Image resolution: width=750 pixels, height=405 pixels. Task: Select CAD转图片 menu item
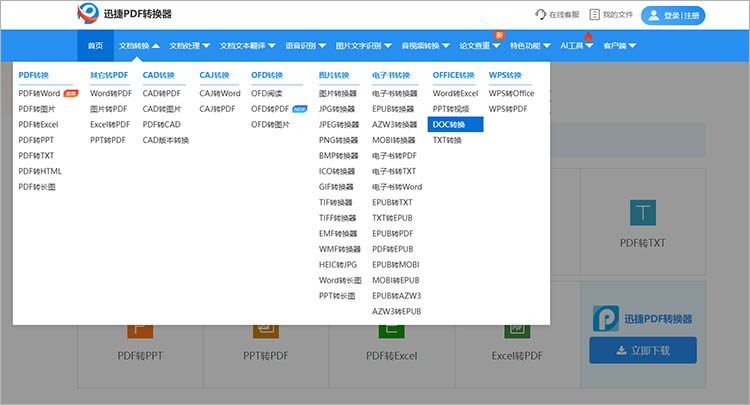coord(162,109)
